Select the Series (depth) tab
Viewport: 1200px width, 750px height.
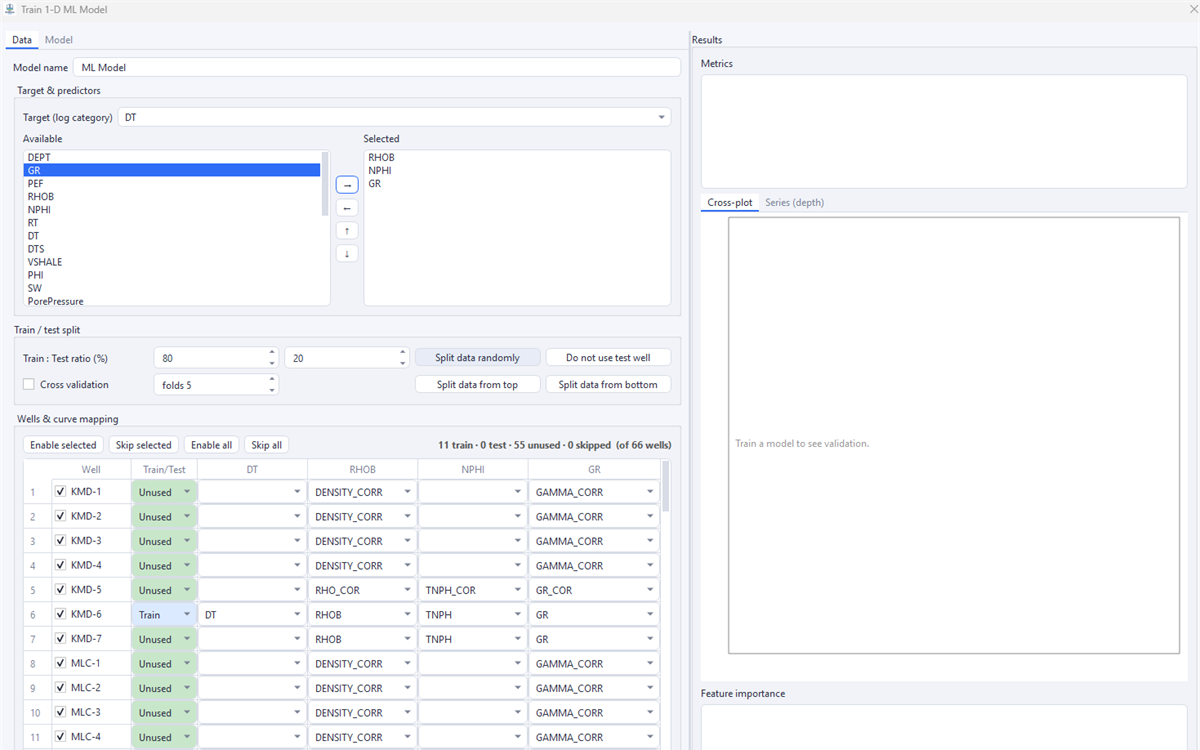tap(794, 203)
